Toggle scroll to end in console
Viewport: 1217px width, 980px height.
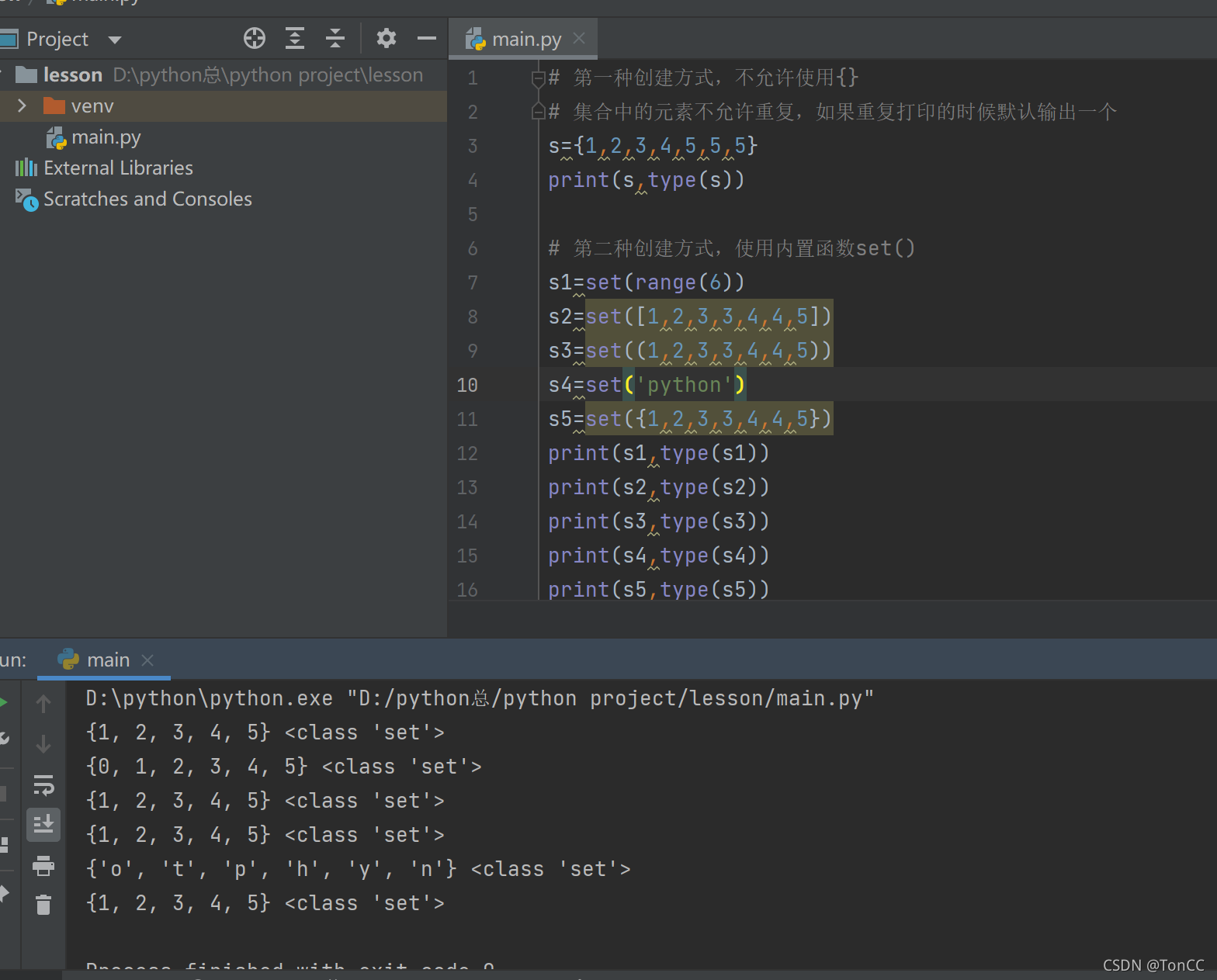[x=43, y=825]
